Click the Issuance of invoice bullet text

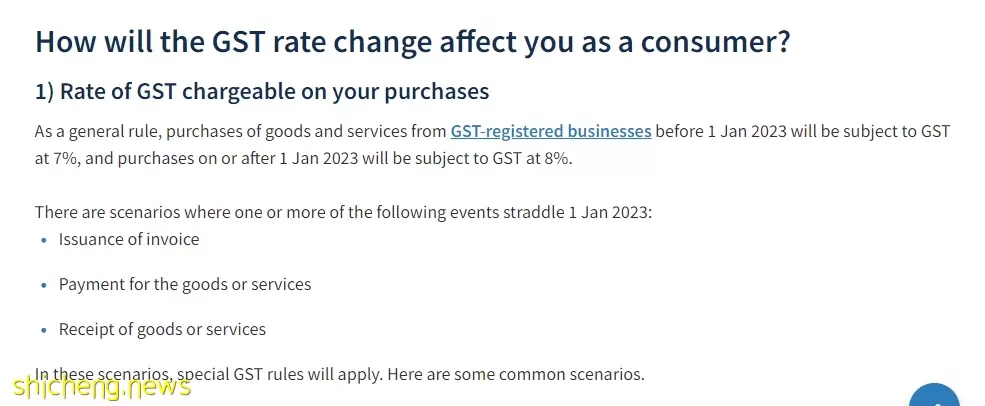pyautogui.click(x=129, y=239)
